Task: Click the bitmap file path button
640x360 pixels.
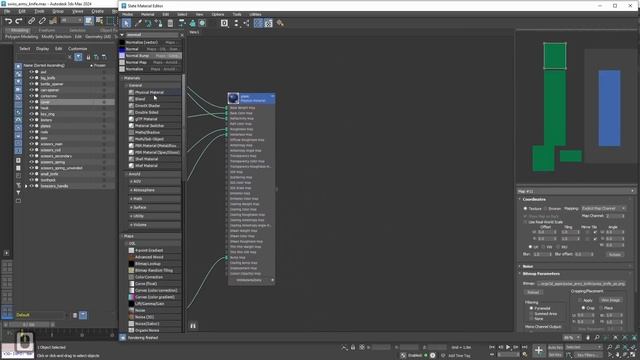Action: (x=582, y=283)
